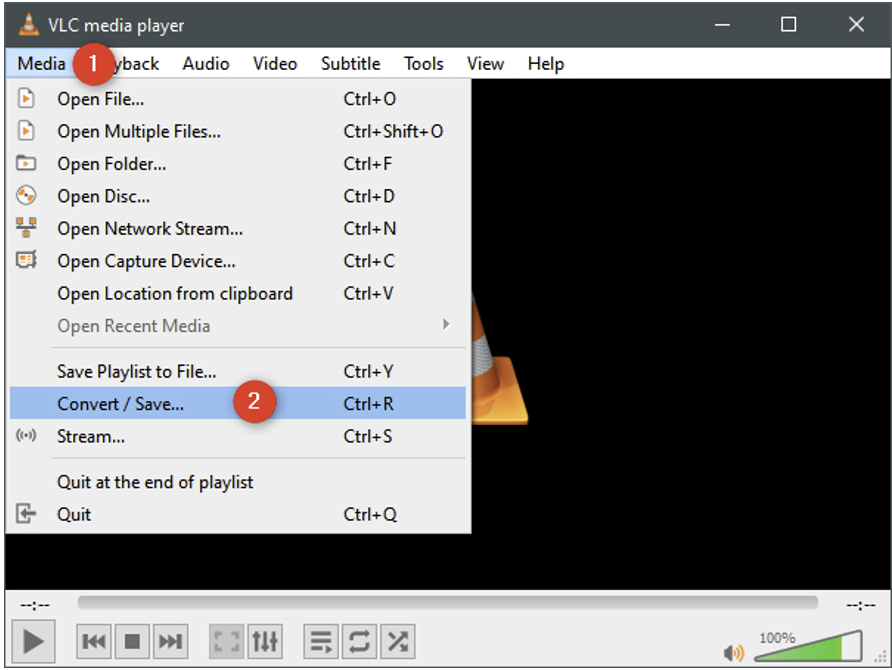Click the Ctrl+Q shortcut text
This screenshot has height=670, width=892.
point(370,514)
